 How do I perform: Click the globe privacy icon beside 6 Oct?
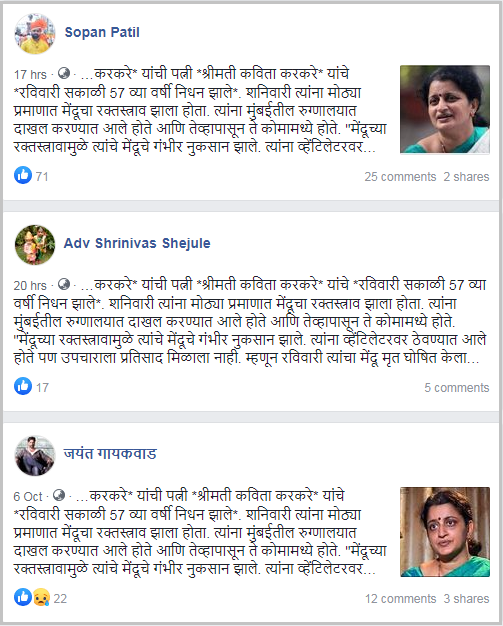click(59, 495)
